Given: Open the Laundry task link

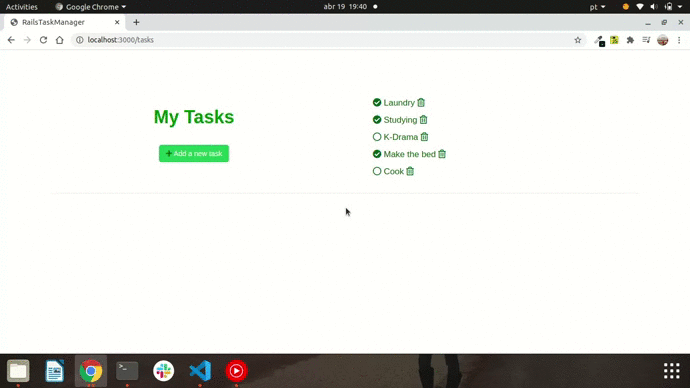Looking at the screenshot, I should [399, 103].
